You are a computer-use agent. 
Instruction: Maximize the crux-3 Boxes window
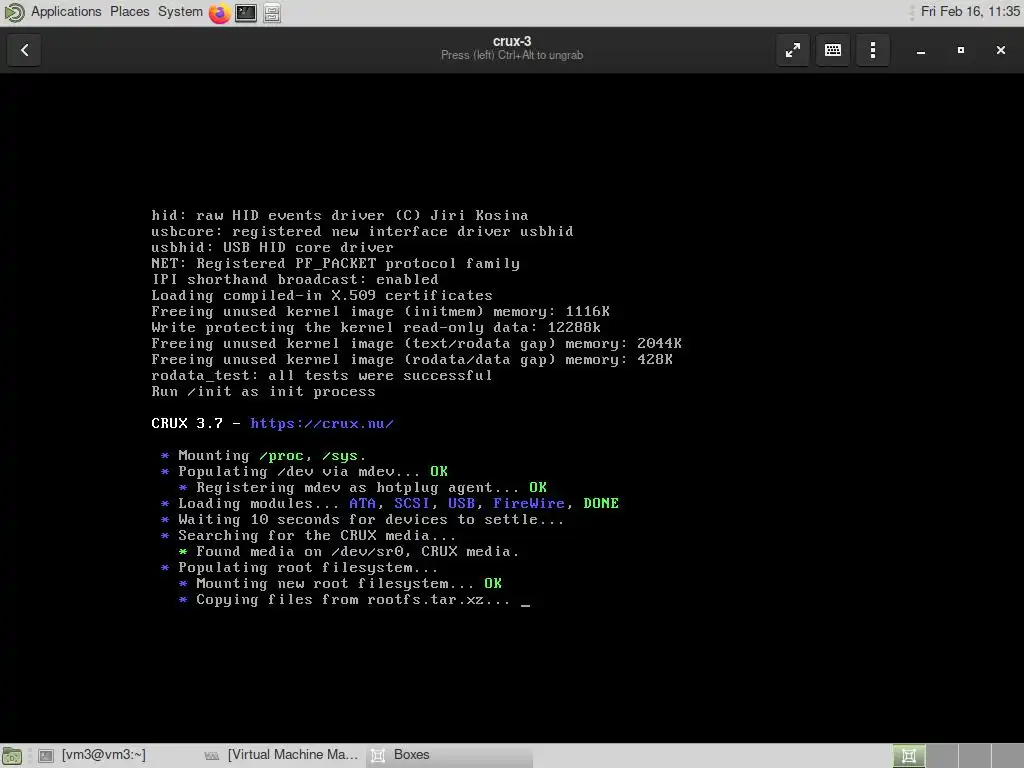(961, 50)
